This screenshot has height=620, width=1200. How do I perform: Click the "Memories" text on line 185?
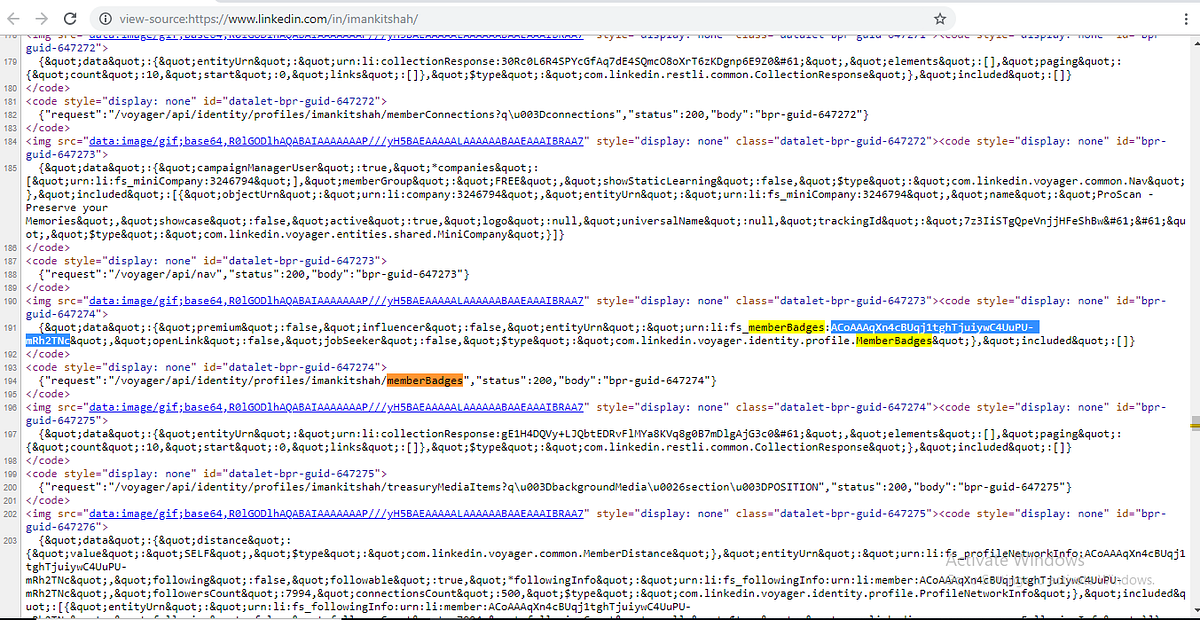coord(51,223)
